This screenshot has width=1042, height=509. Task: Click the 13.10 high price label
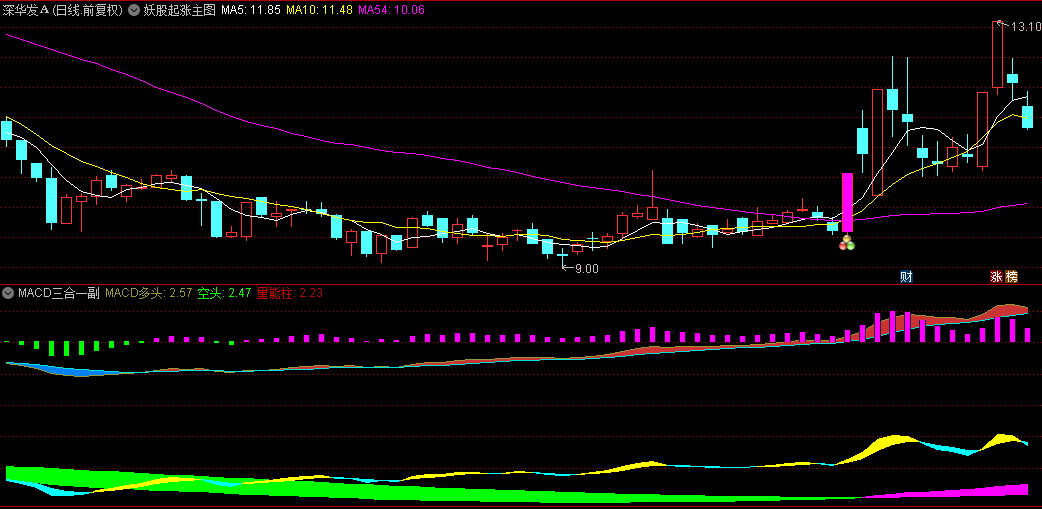(x=1025, y=27)
